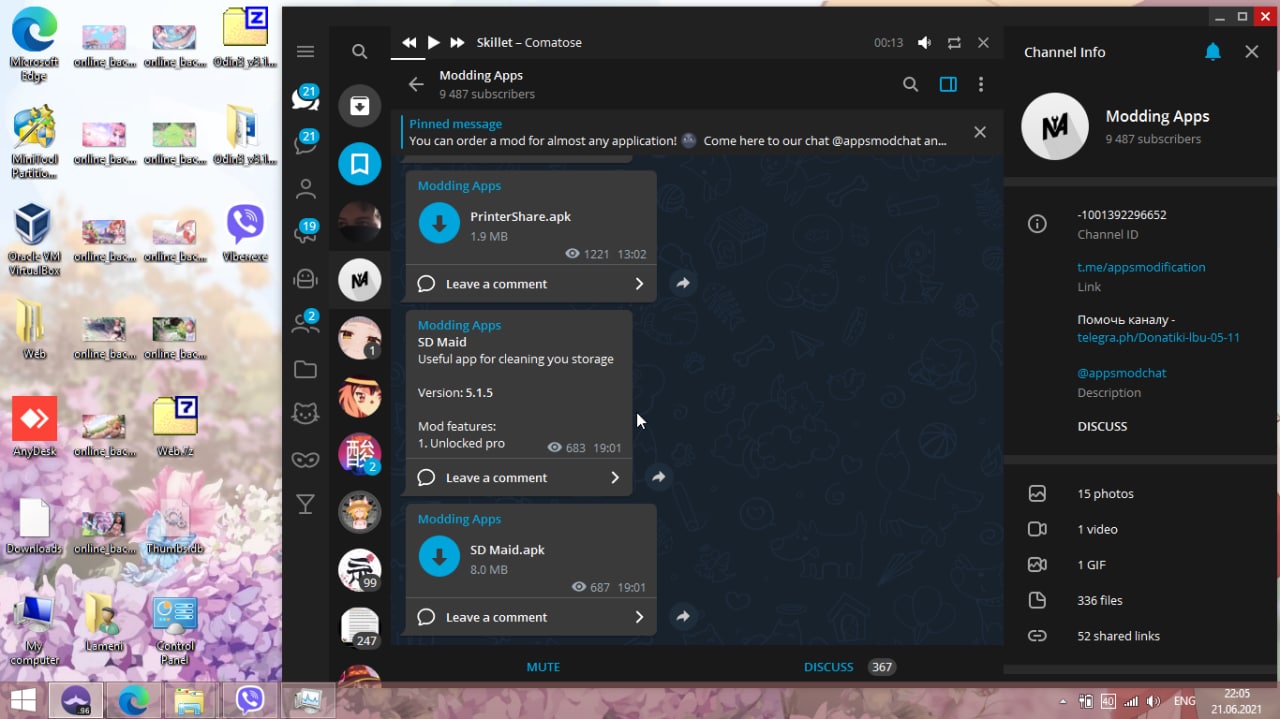Skip to previous track in audio player
This screenshot has height=719, width=1280.
pos(409,42)
